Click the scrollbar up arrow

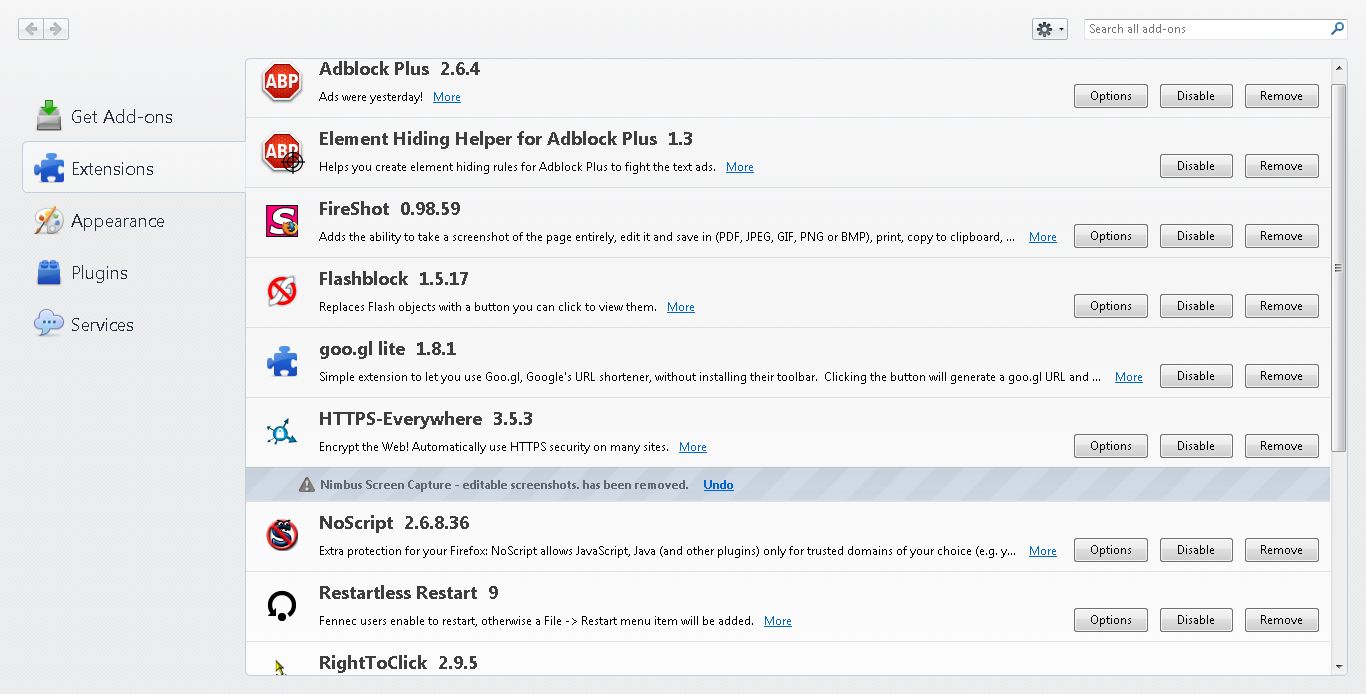pyautogui.click(x=1339, y=68)
